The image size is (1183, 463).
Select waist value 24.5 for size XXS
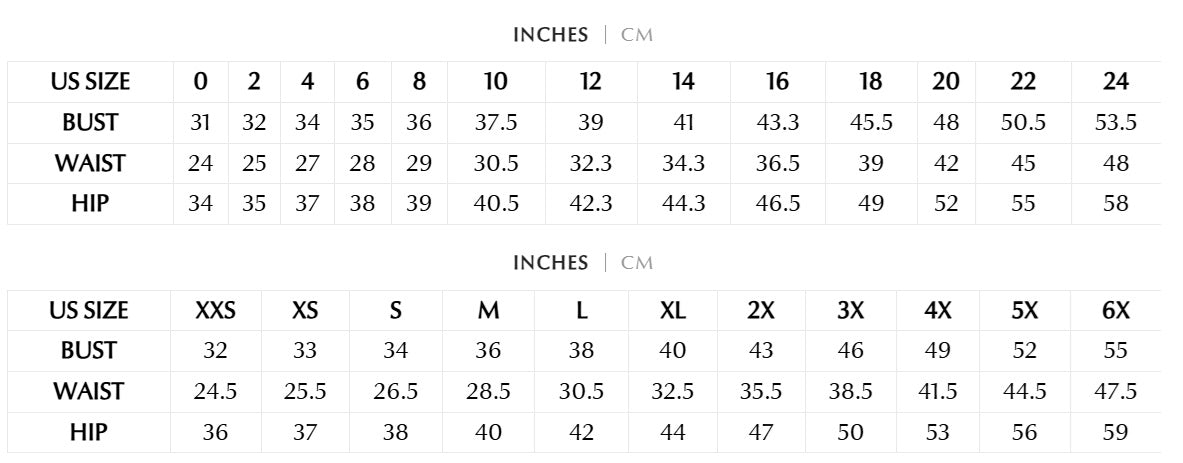coord(215,391)
